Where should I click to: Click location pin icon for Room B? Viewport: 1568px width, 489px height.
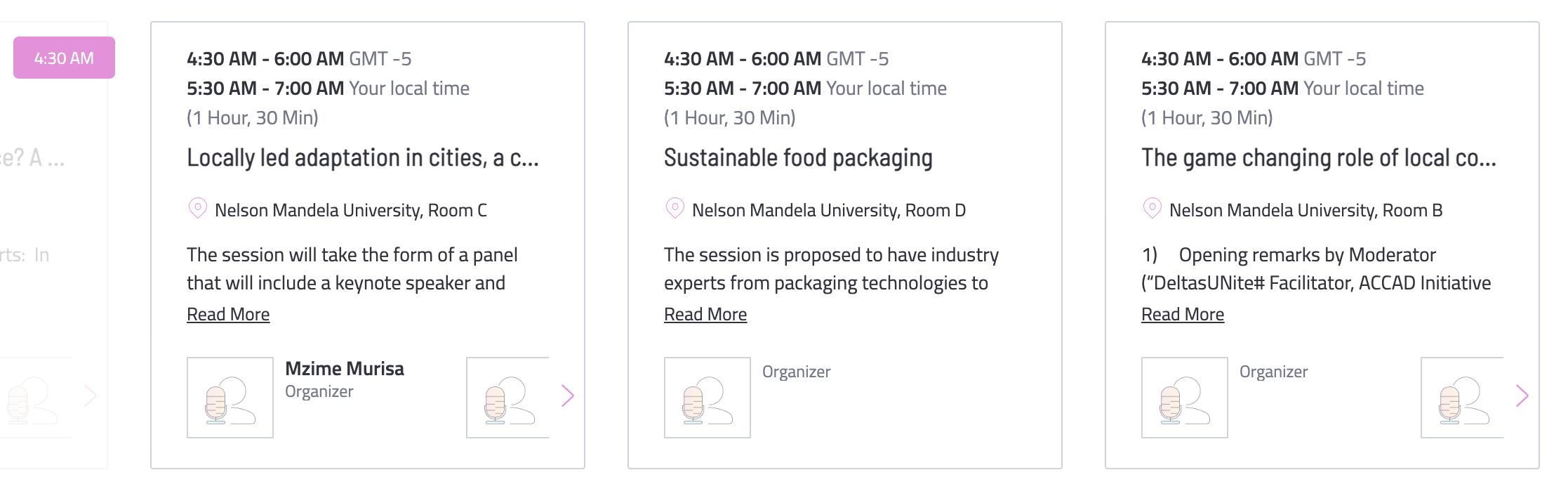click(1152, 209)
